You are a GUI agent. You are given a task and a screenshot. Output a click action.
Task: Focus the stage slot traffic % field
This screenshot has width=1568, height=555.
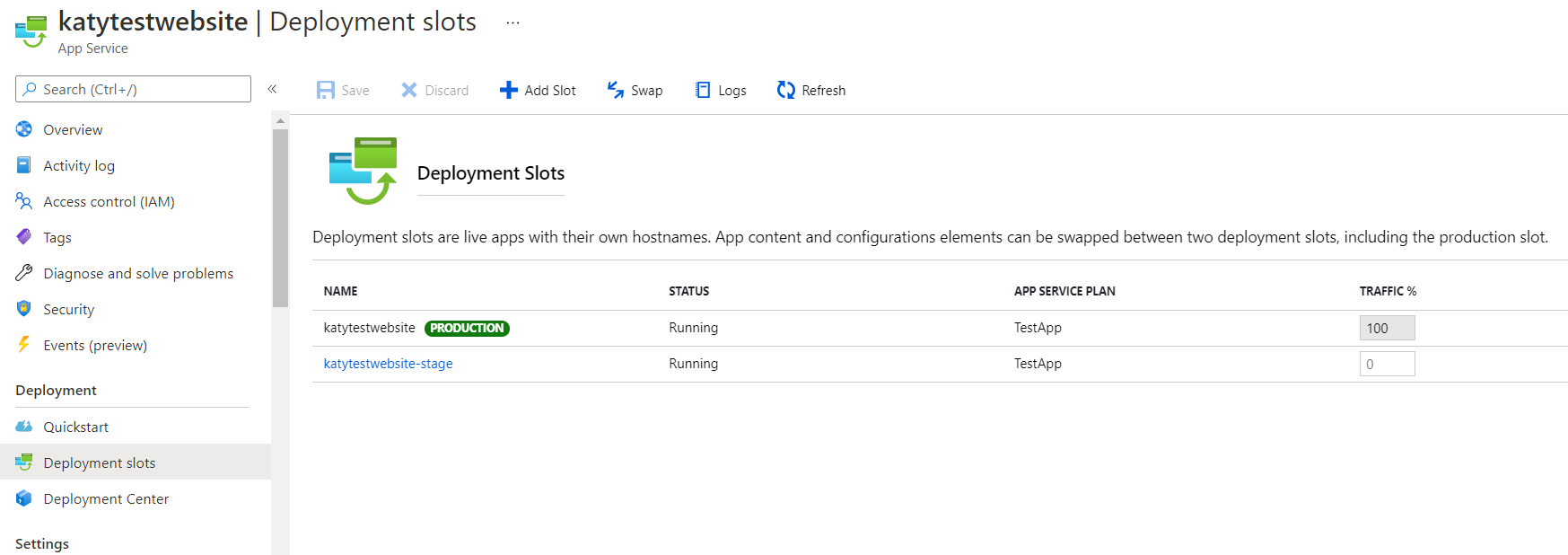click(x=1387, y=364)
